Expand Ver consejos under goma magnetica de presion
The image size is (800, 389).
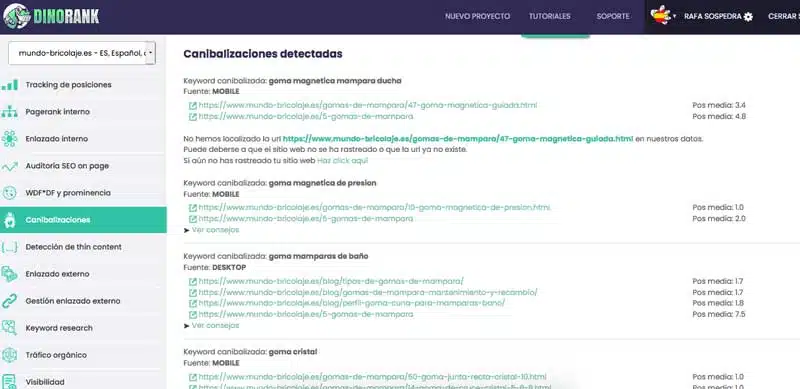click(x=211, y=230)
